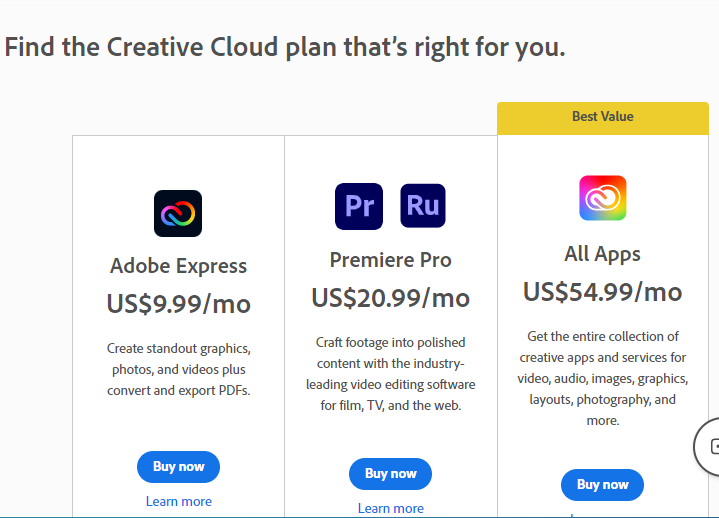
Task: Click the Adobe Express app icon
Action: point(178,214)
